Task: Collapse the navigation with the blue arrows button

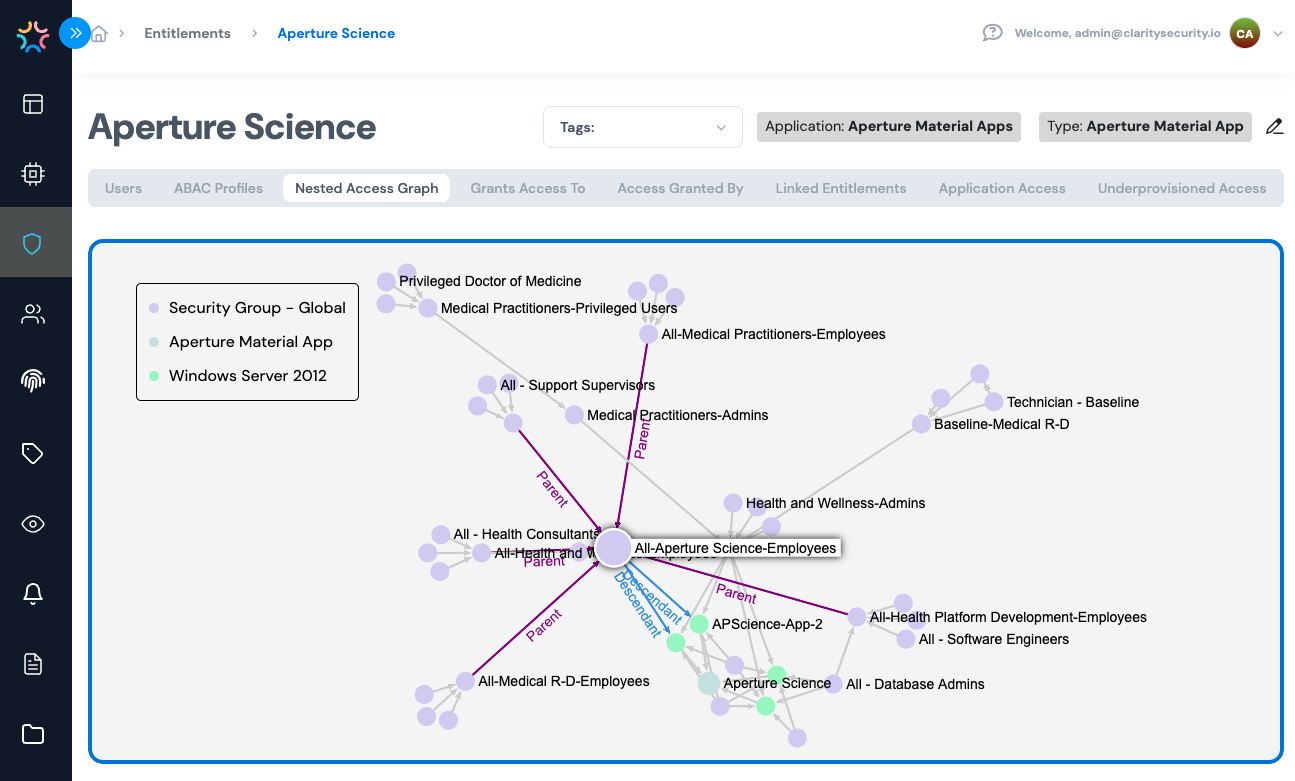Action: click(x=75, y=33)
